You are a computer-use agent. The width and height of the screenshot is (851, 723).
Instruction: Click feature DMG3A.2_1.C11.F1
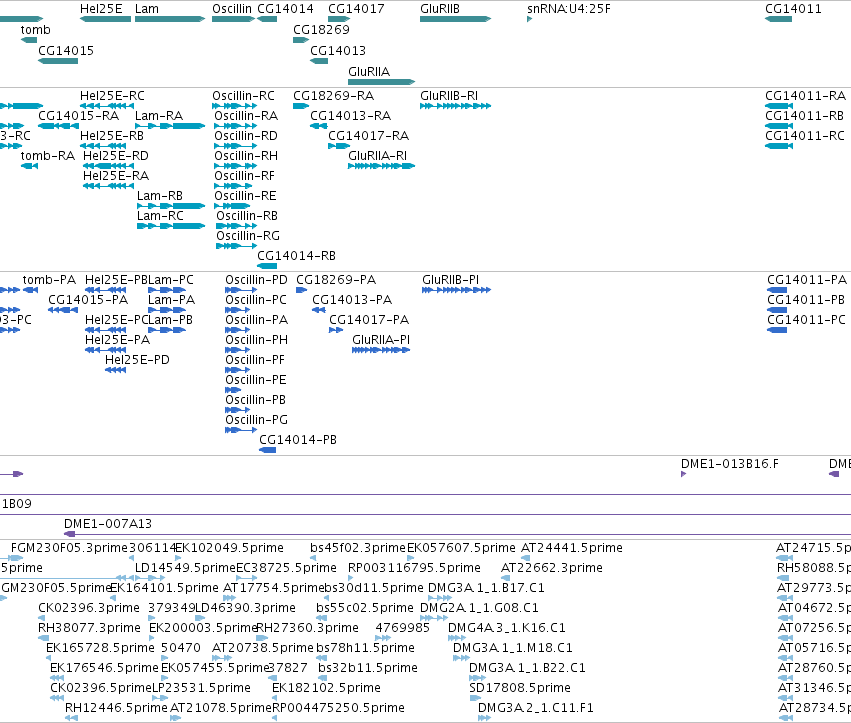tap(536, 708)
